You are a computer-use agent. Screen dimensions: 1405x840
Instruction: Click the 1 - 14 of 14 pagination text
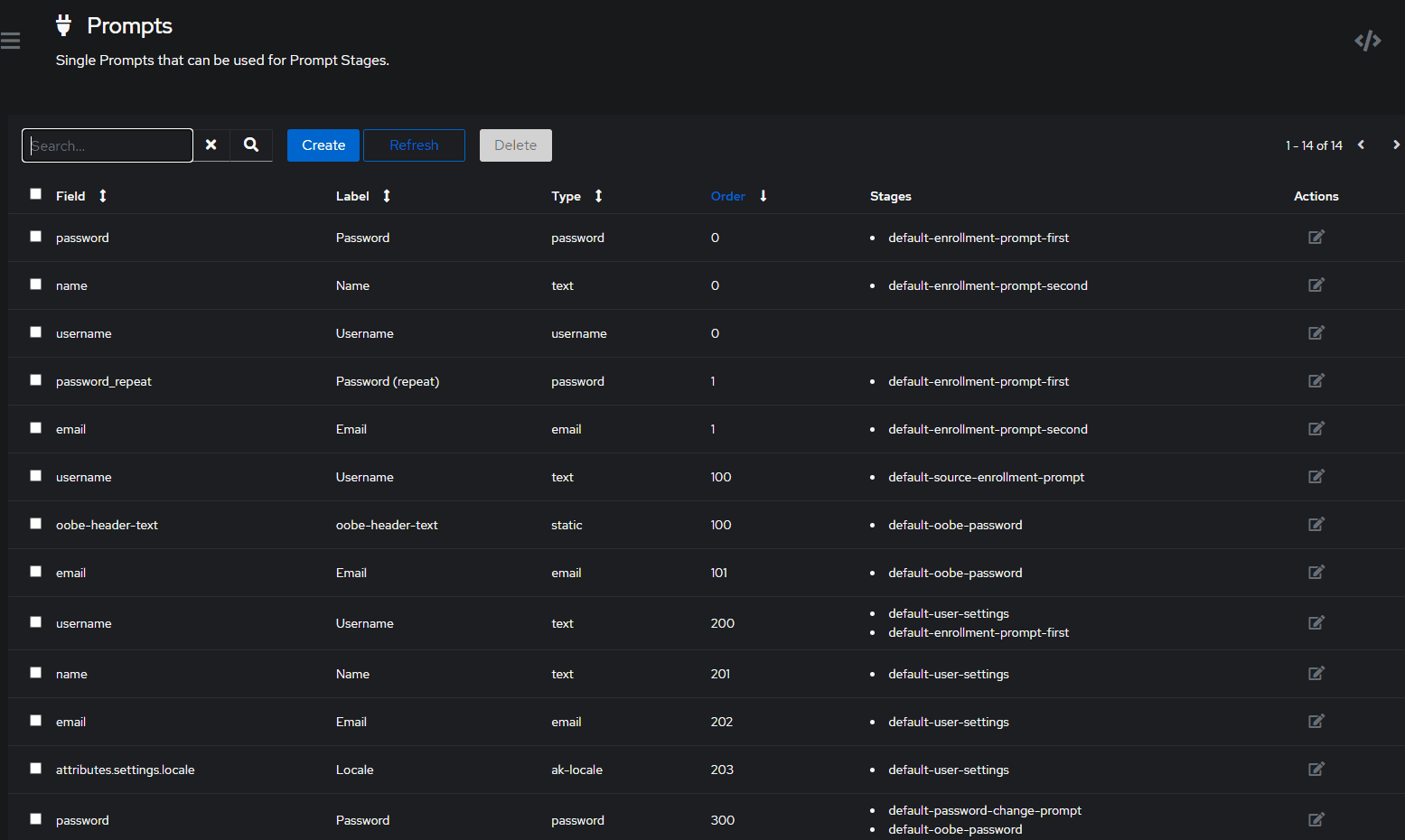tap(1314, 145)
